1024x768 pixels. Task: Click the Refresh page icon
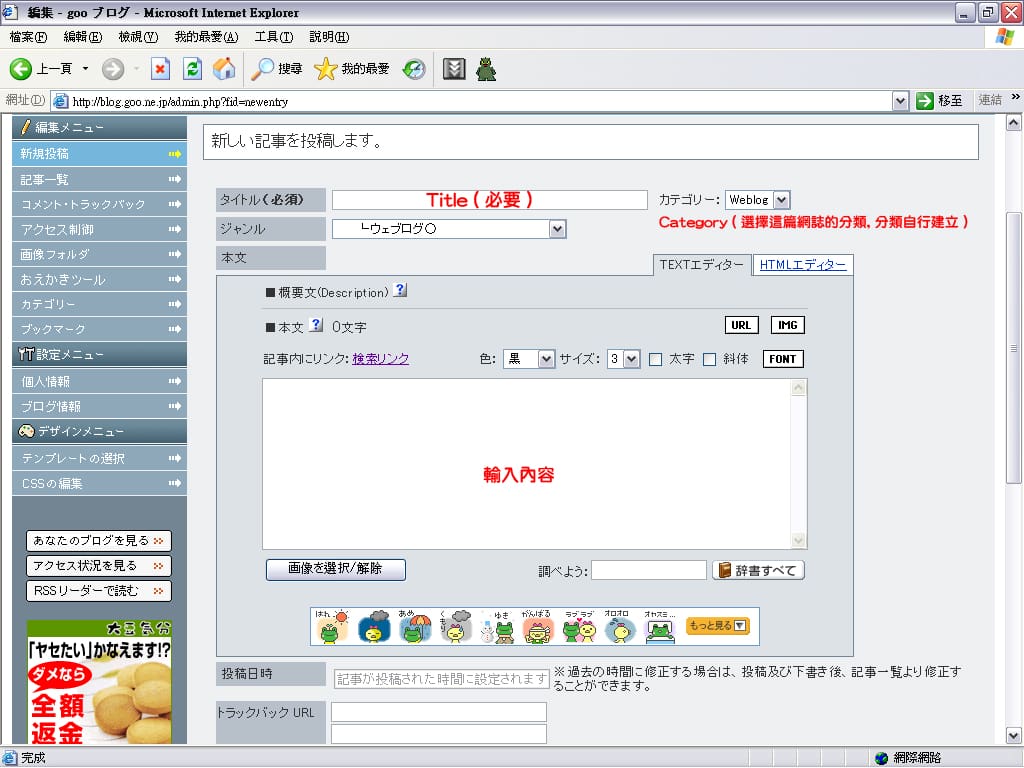tap(193, 69)
